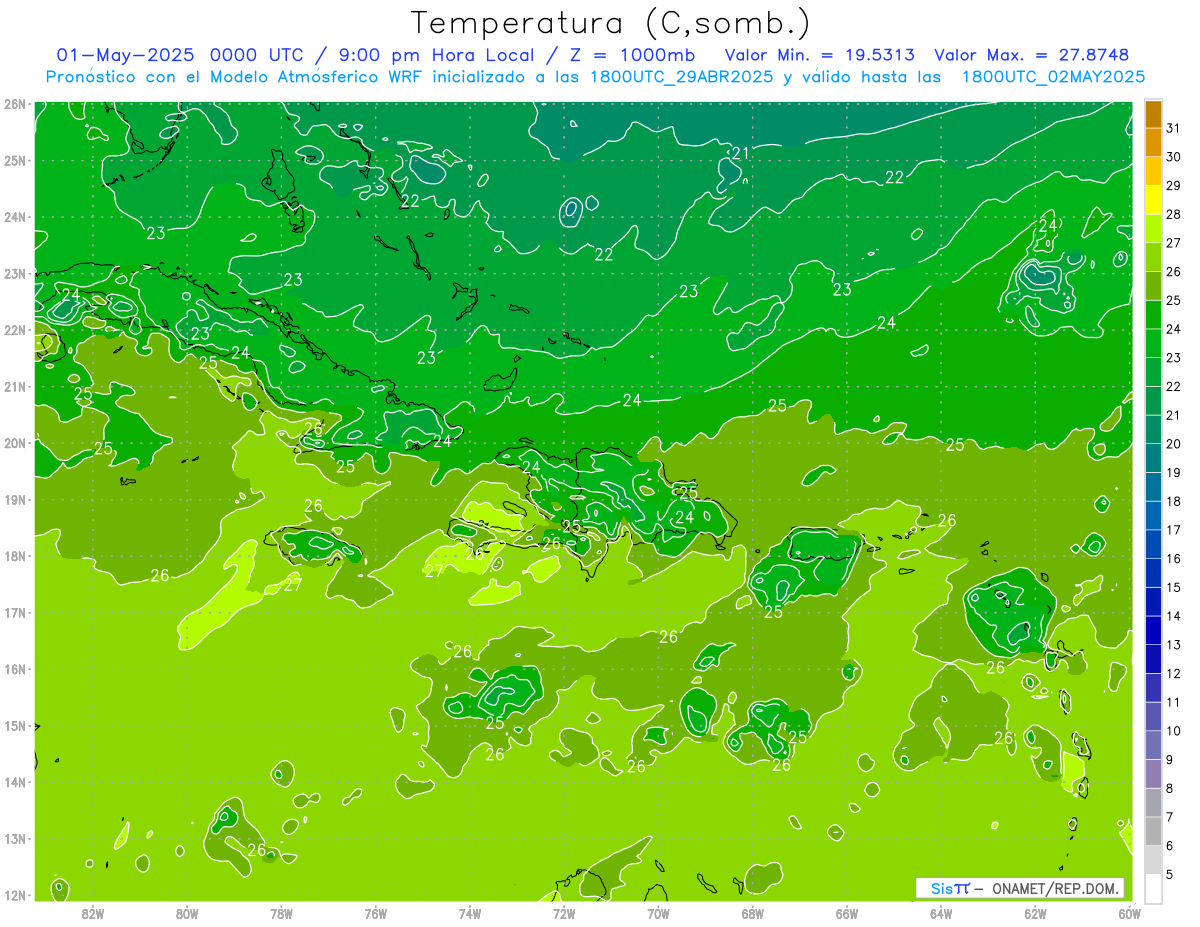Click the ONAMET/REP.DOM. logo box
The width and height of the screenshot is (1200, 927).
[x=1019, y=888]
